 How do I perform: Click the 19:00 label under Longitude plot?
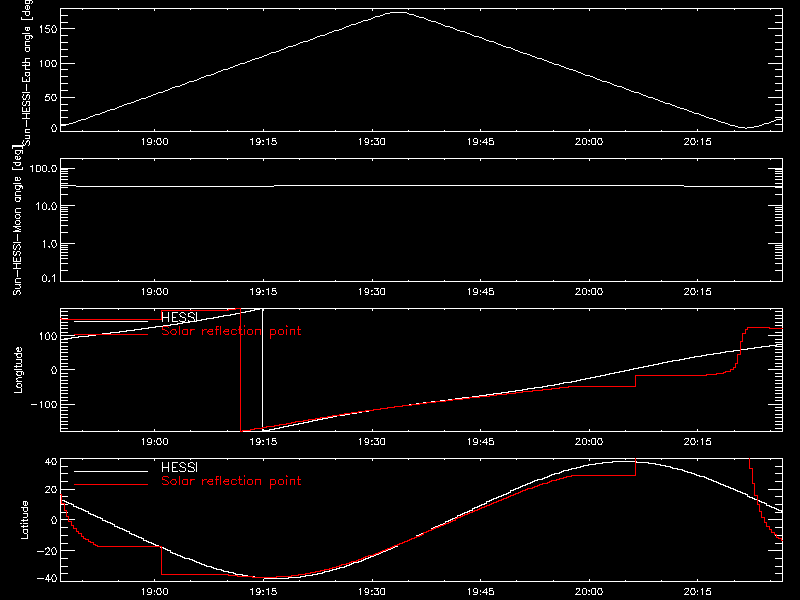coord(155,441)
